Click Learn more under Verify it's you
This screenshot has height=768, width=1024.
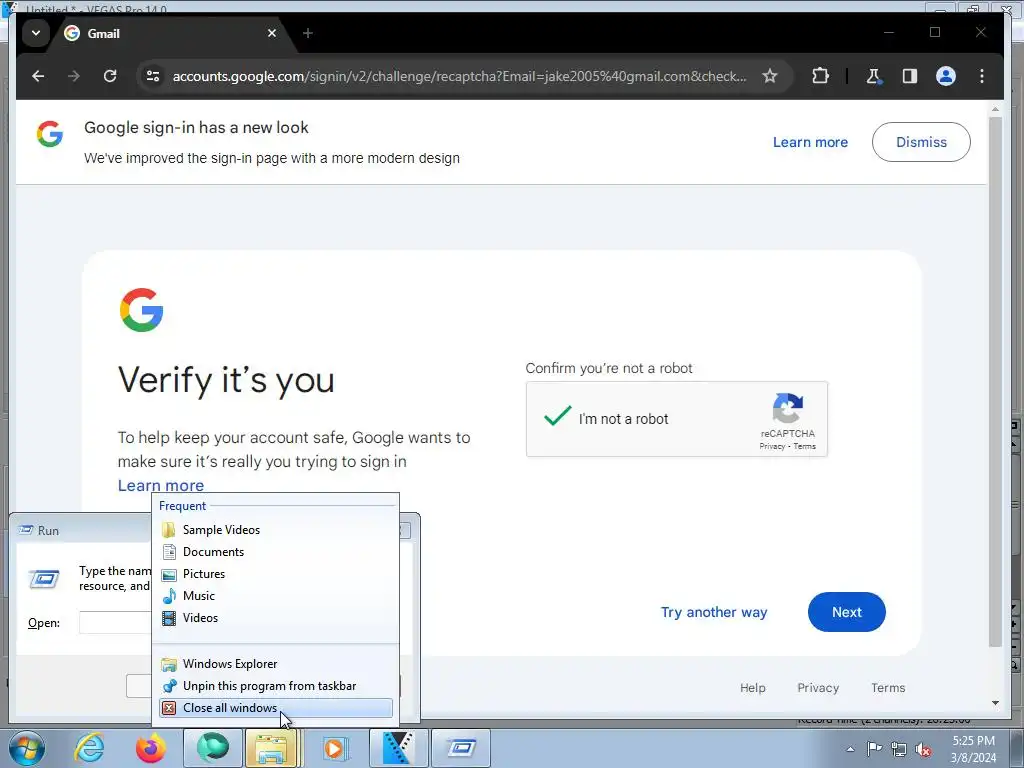click(x=161, y=486)
